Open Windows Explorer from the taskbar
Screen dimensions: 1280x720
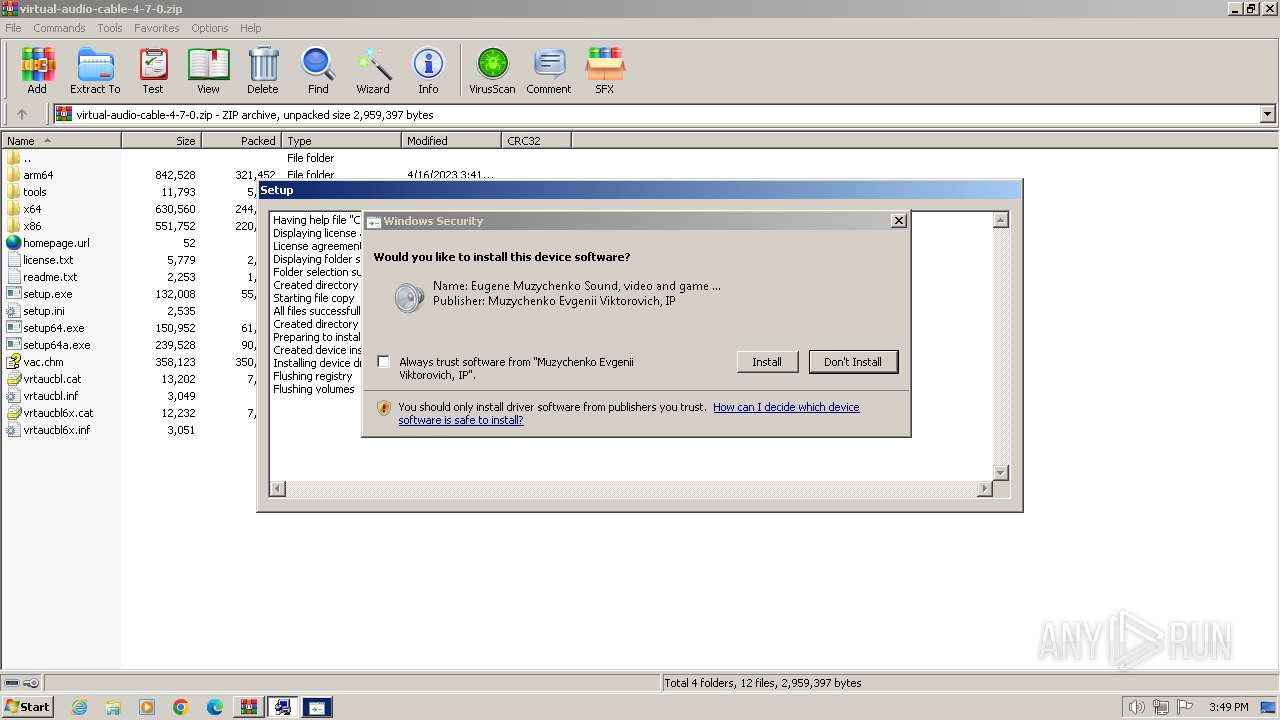113,707
